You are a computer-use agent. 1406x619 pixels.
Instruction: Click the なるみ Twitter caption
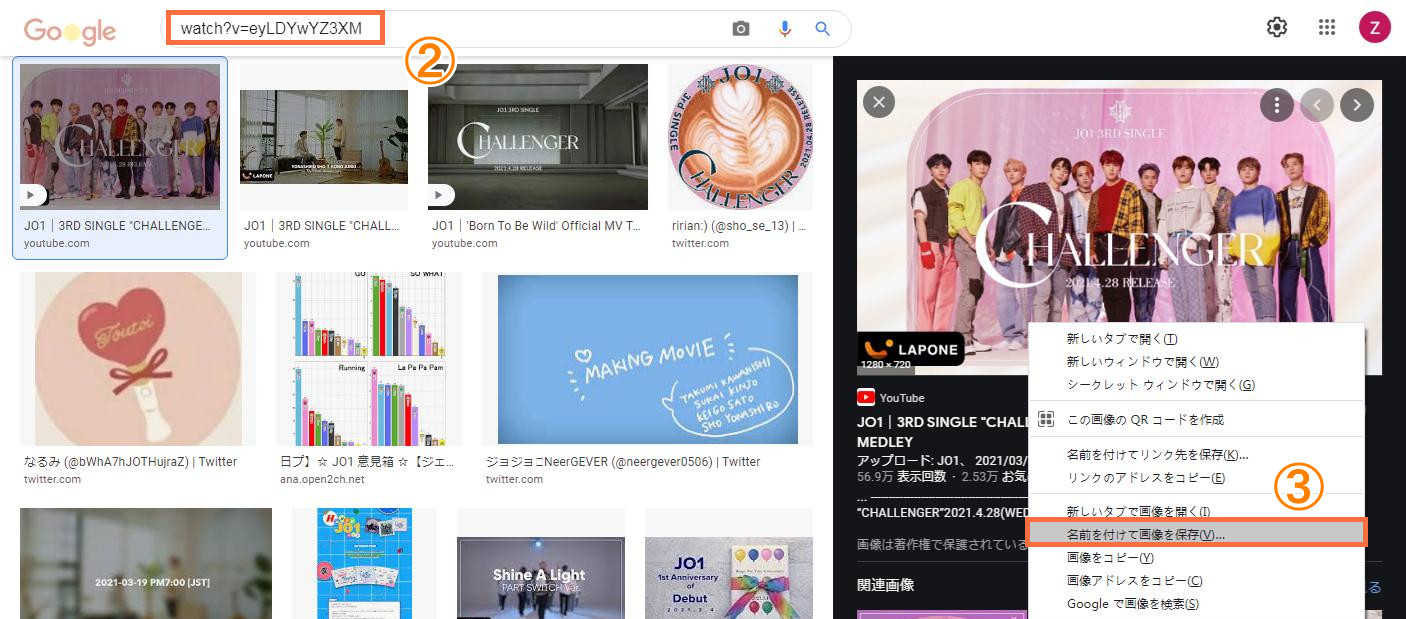pyautogui.click(x=130, y=462)
